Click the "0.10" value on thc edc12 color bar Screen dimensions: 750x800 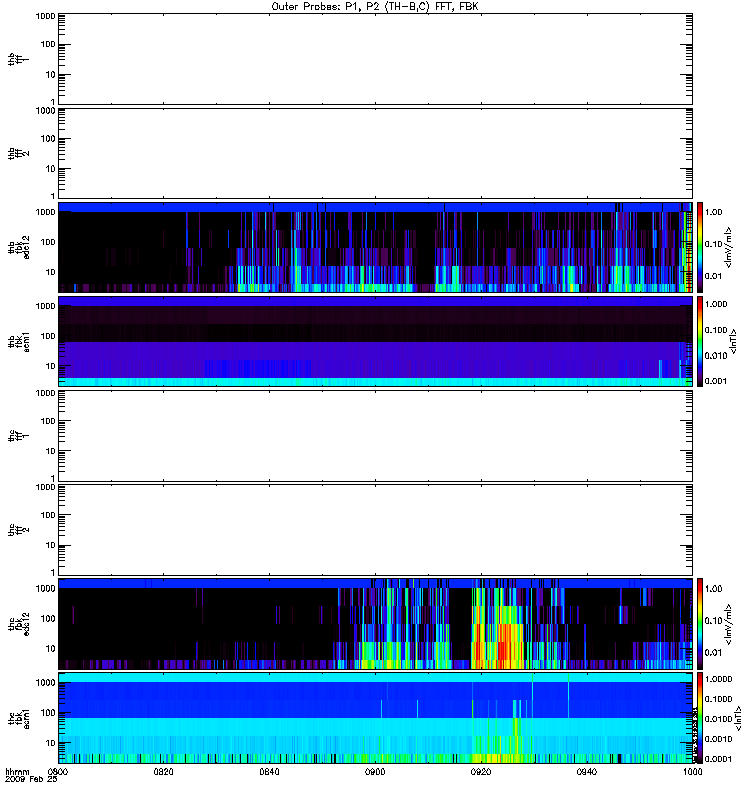pos(713,620)
